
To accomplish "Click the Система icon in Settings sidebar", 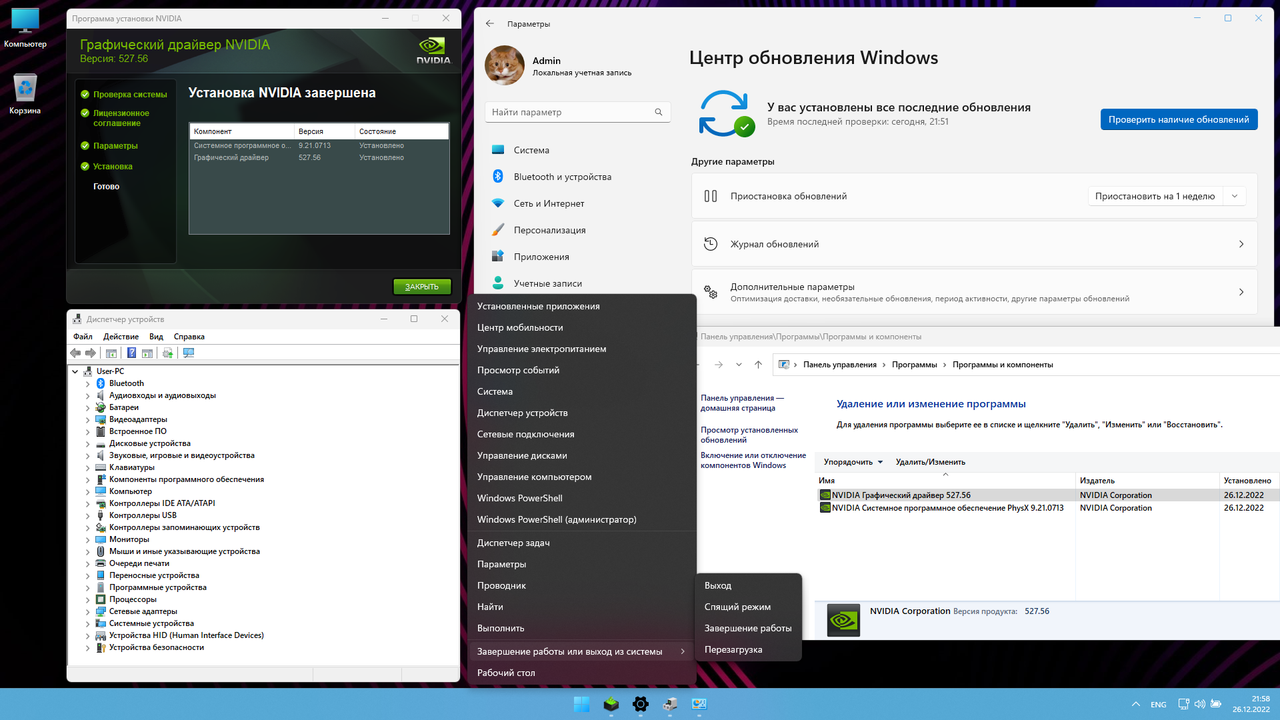I will coord(498,150).
